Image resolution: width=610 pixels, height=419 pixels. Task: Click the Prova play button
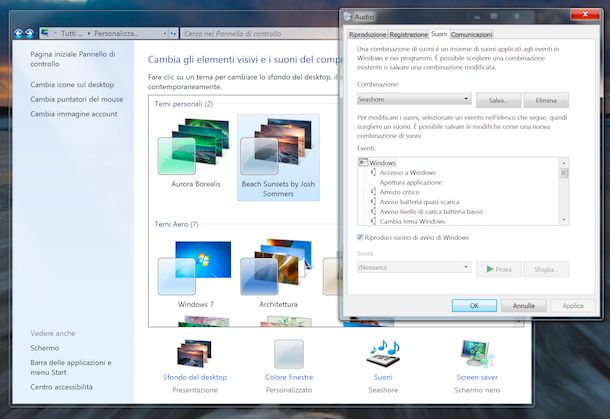[498, 269]
